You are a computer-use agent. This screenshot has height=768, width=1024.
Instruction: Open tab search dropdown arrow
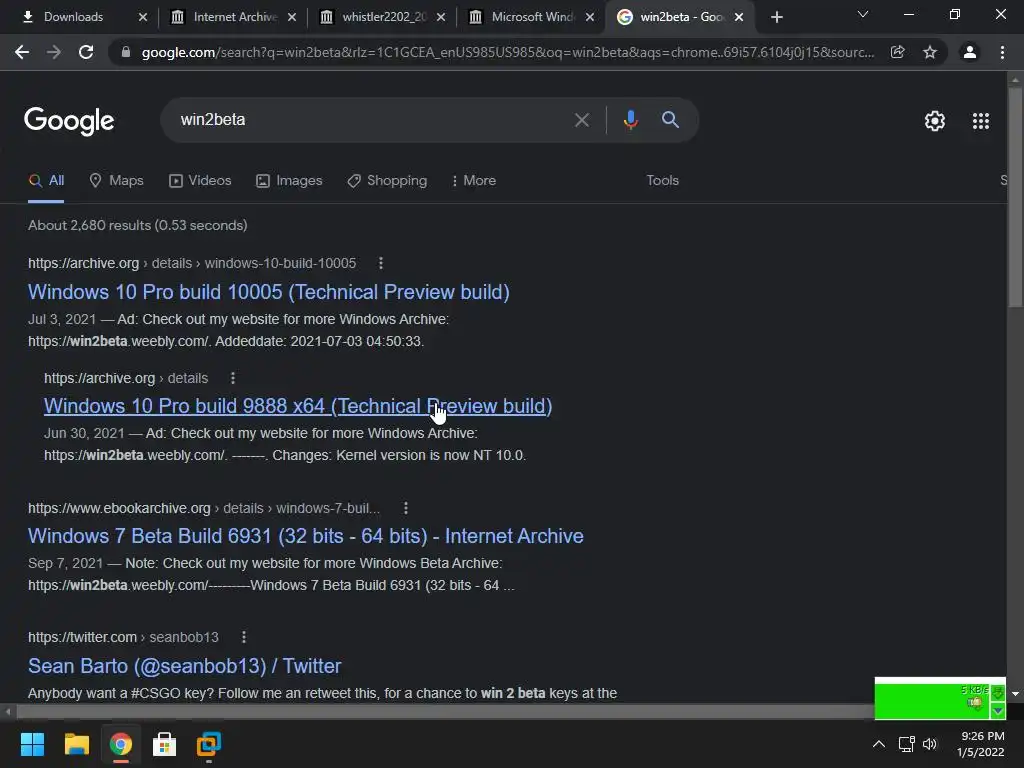pyautogui.click(x=863, y=14)
